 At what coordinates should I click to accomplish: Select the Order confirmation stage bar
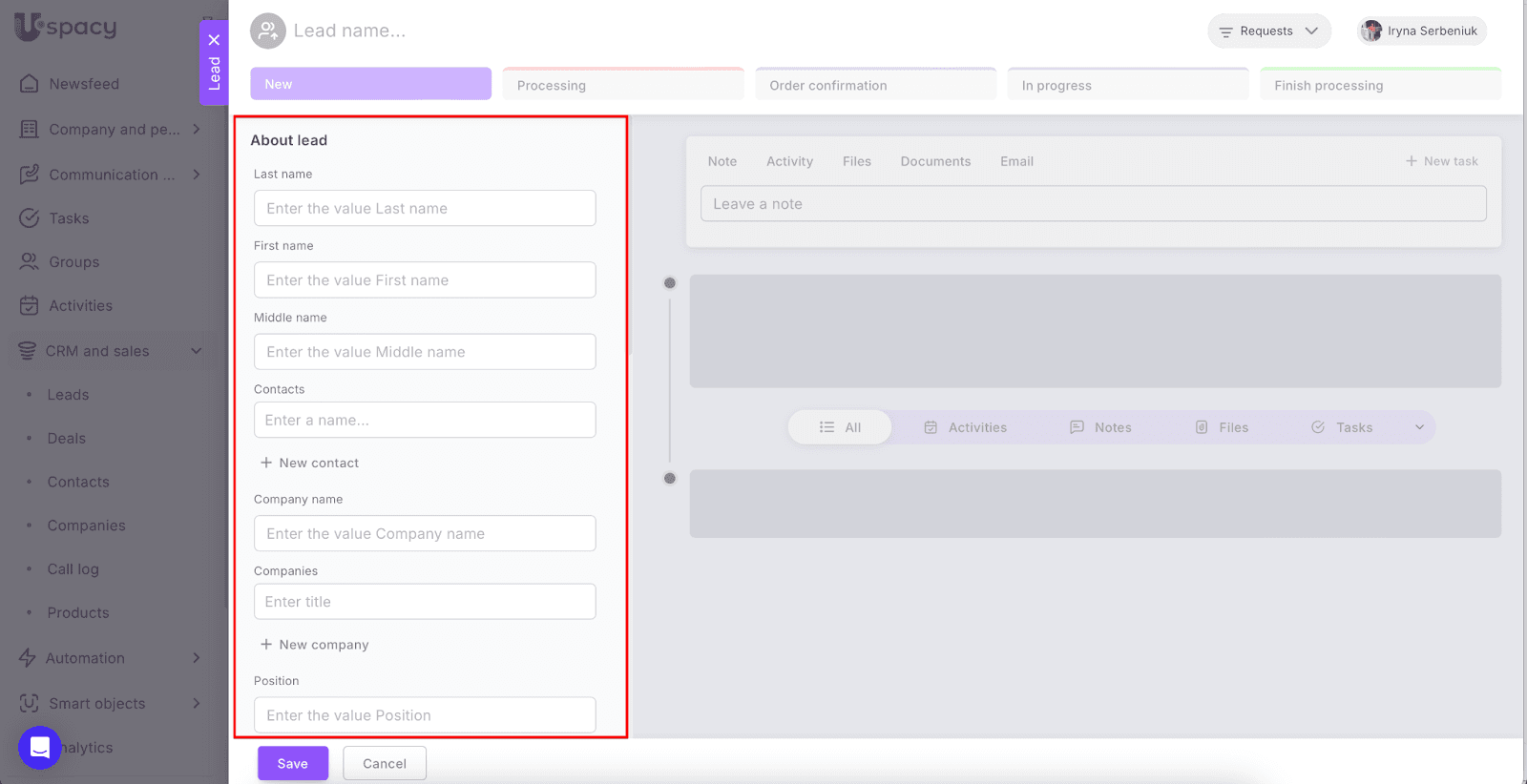(x=875, y=85)
